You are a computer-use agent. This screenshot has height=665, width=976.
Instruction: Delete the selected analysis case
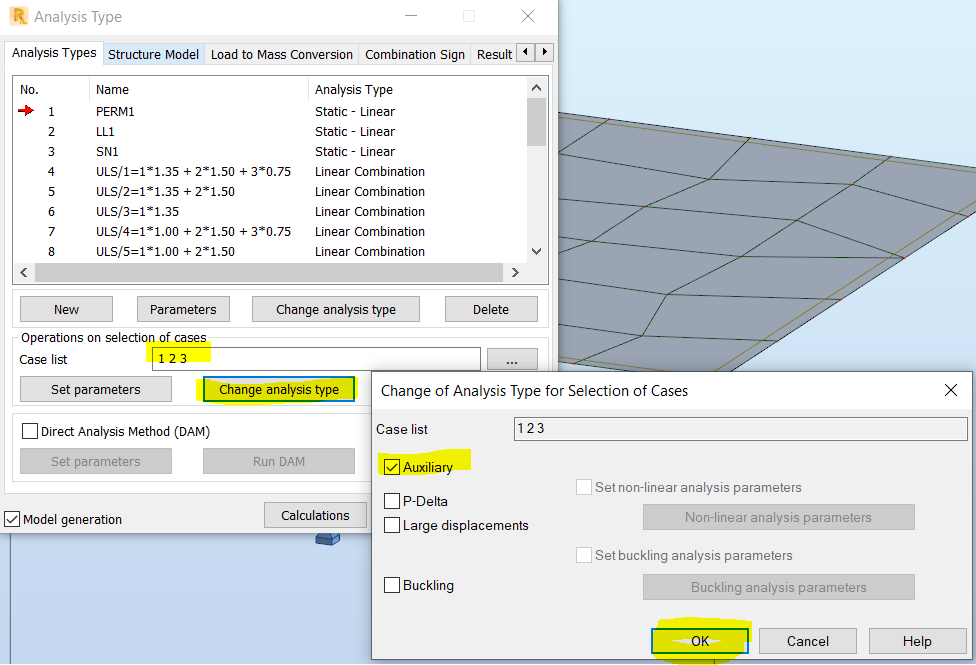[x=491, y=309]
